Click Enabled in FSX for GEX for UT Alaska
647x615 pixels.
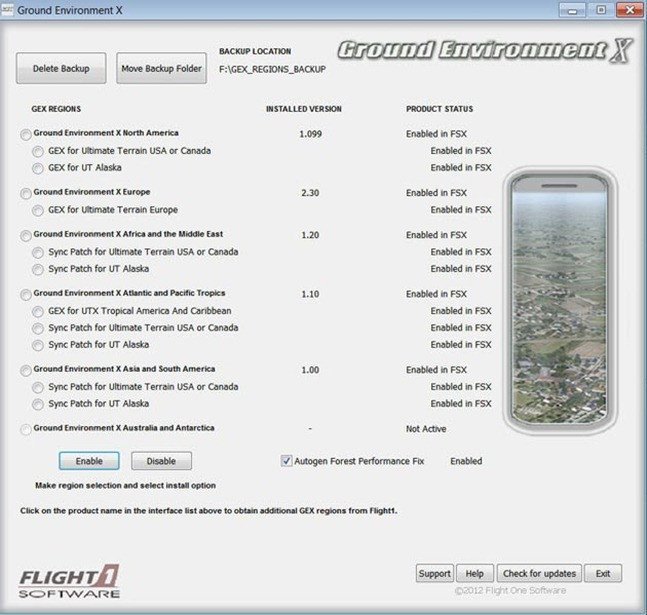click(461, 168)
